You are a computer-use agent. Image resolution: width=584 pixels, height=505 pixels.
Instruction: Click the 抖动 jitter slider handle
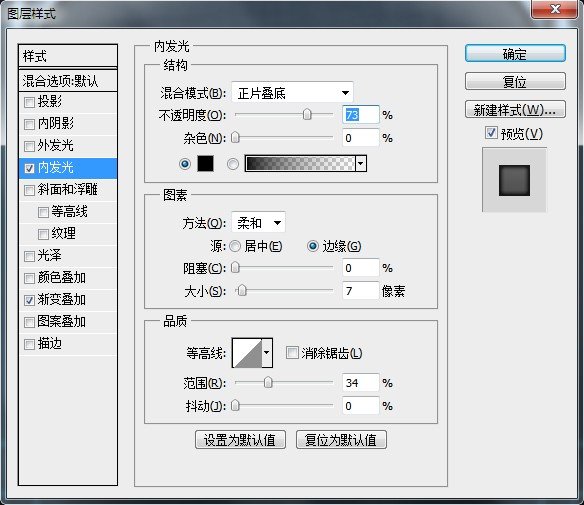[x=235, y=406]
